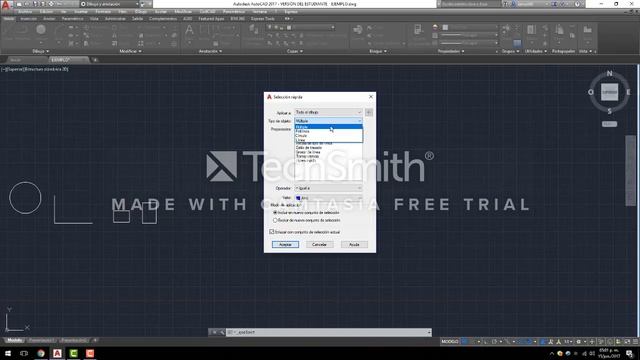
Task: Click the Match Properties tool icon
Action: tap(418, 30)
